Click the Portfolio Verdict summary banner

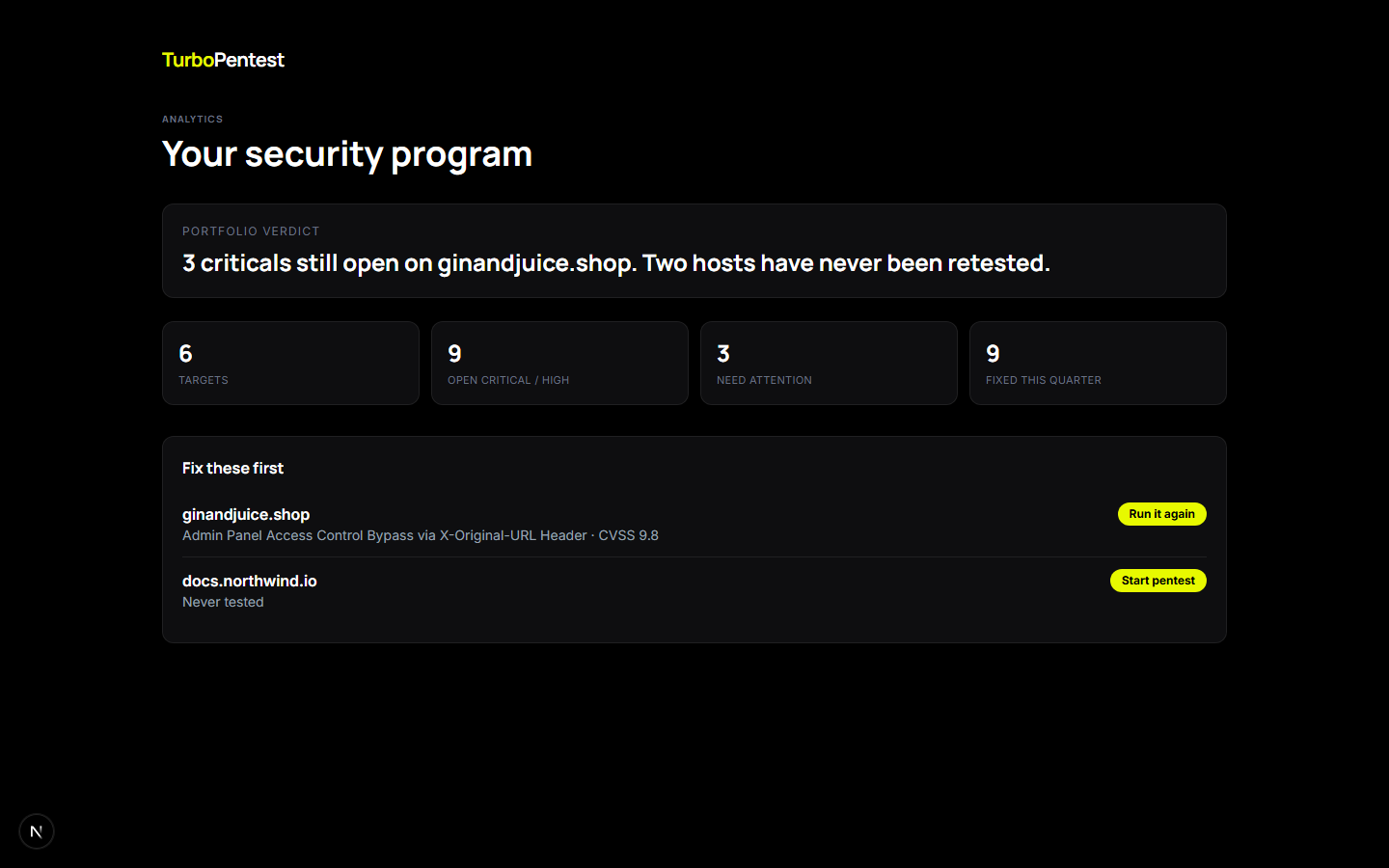pos(694,251)
